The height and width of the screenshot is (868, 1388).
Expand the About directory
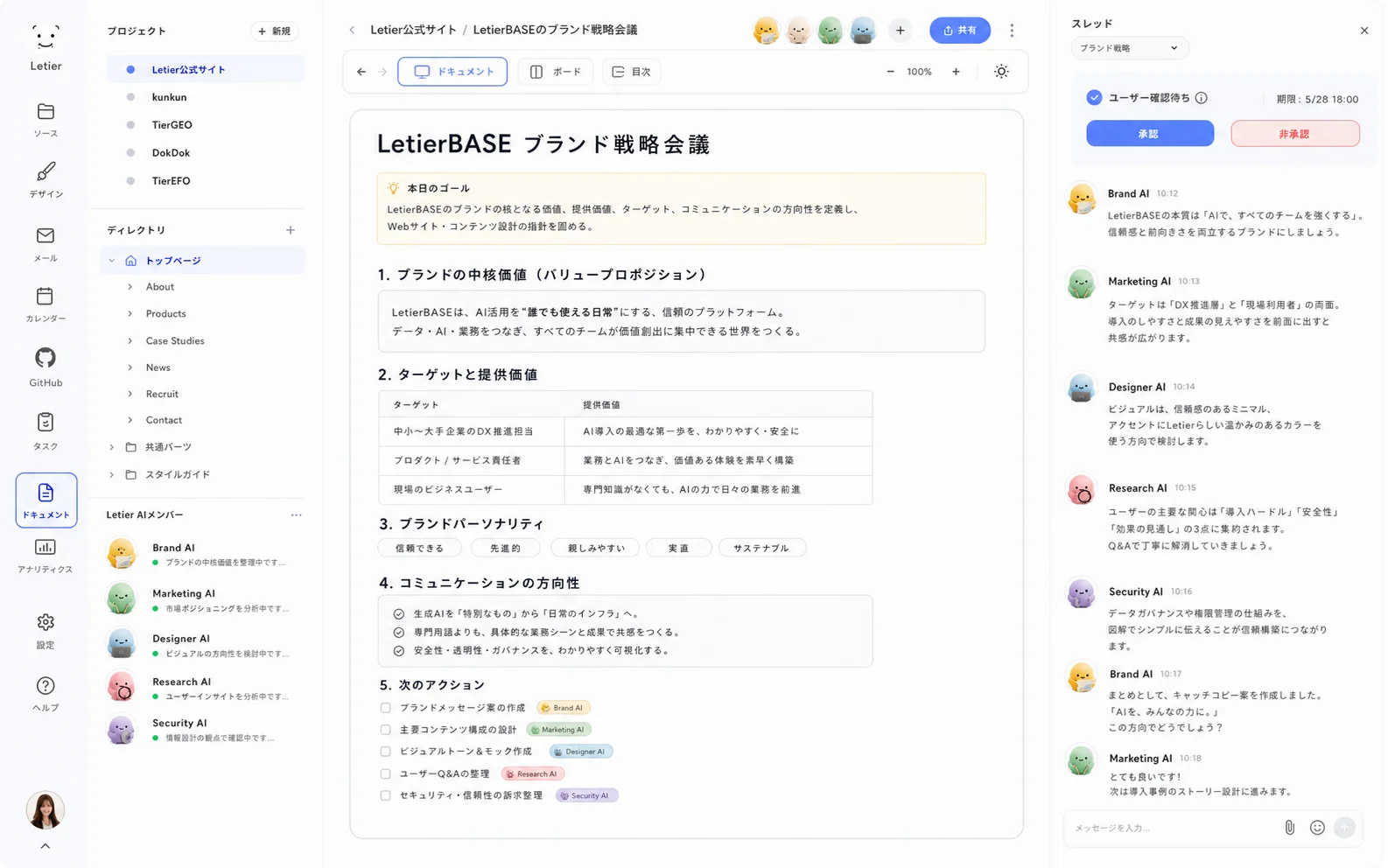pyautogui.click(x=130, y=287)
